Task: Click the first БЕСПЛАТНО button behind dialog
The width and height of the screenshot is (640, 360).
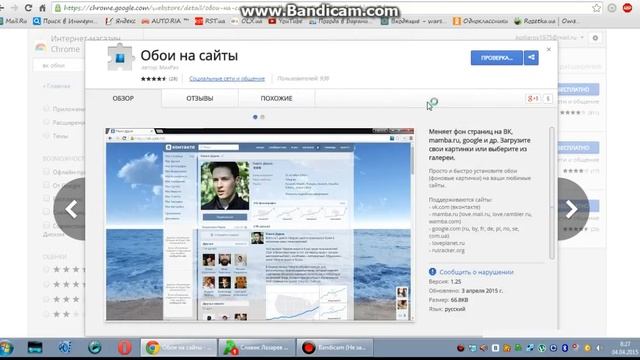Action: pyautogui.click(x=578, y=89)
